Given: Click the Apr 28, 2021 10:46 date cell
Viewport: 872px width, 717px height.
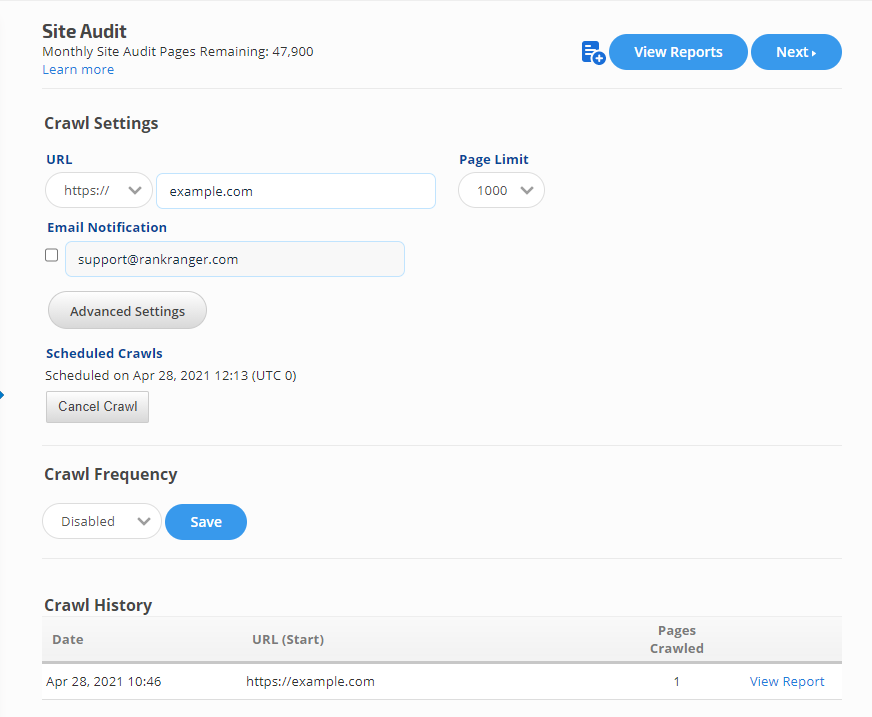Looking at the screenshot, I should (103, 682).
